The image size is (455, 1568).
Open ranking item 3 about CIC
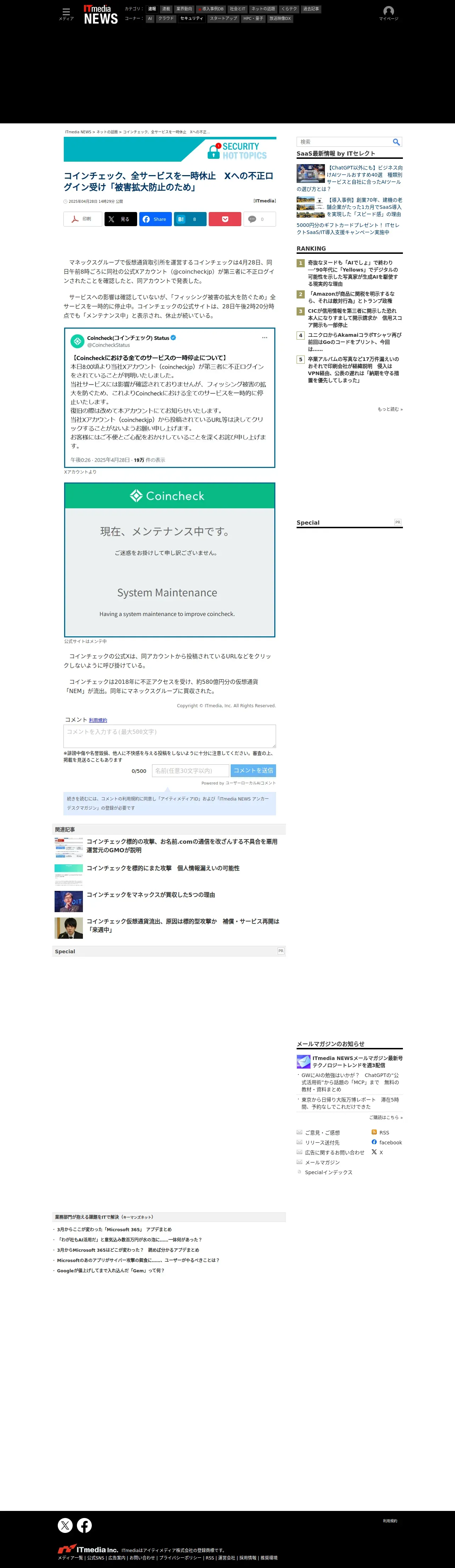click(x=355, y=318)
